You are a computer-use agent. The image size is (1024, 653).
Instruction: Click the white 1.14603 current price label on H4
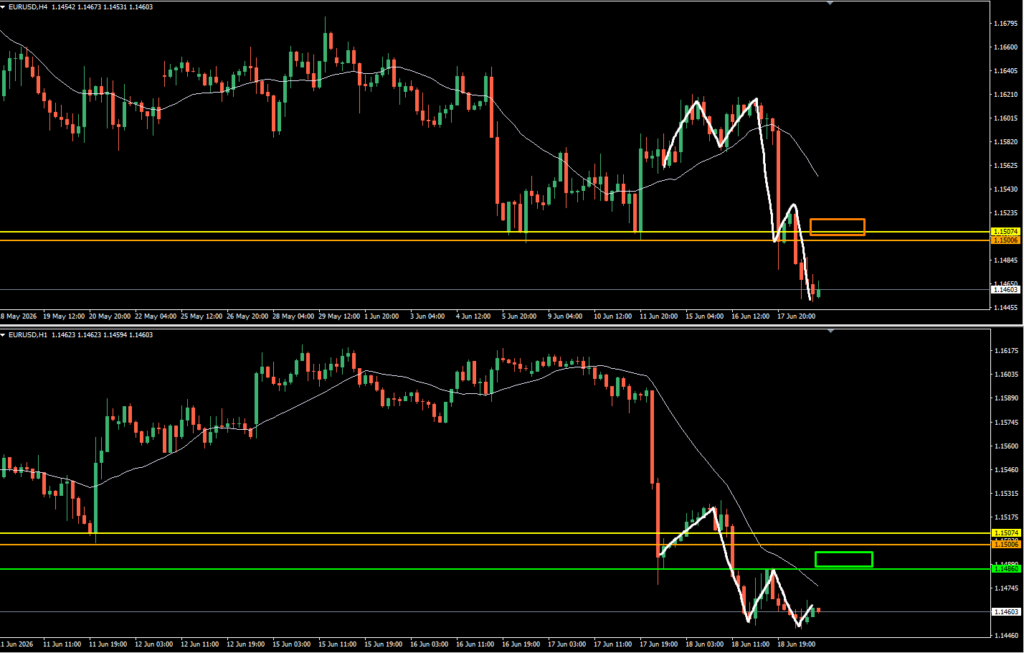1006,289
